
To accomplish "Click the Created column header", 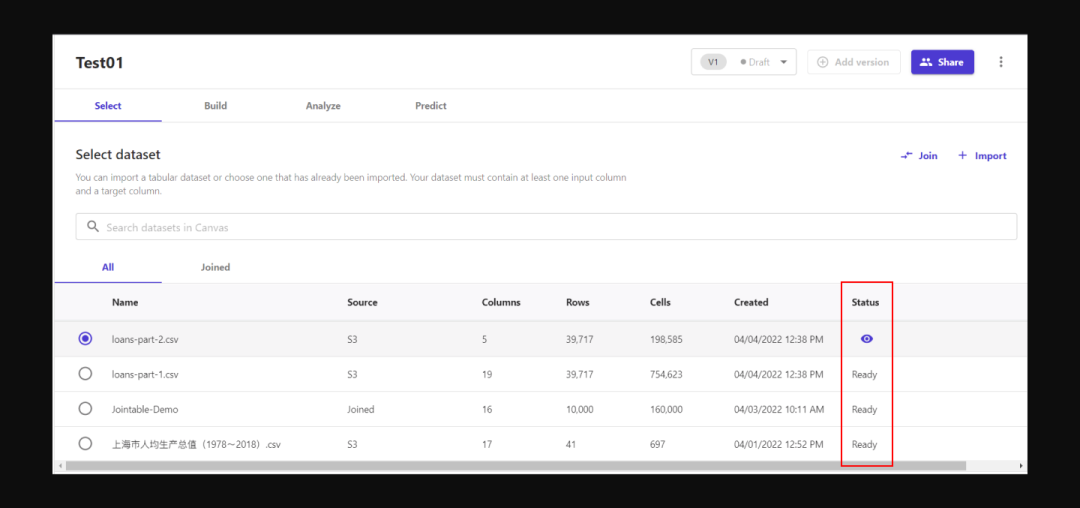I will (751, 302).
